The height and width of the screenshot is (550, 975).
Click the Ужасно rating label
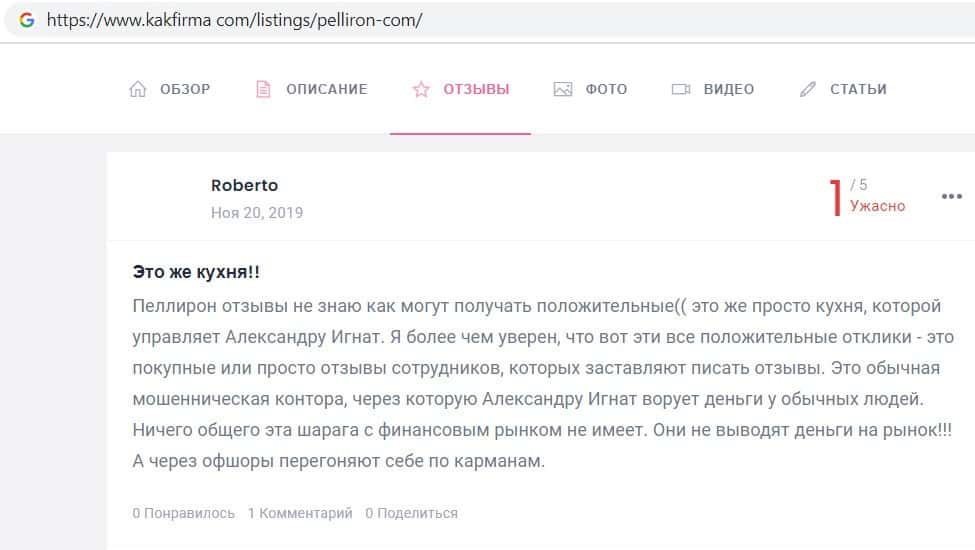click(x=877, y=206)
